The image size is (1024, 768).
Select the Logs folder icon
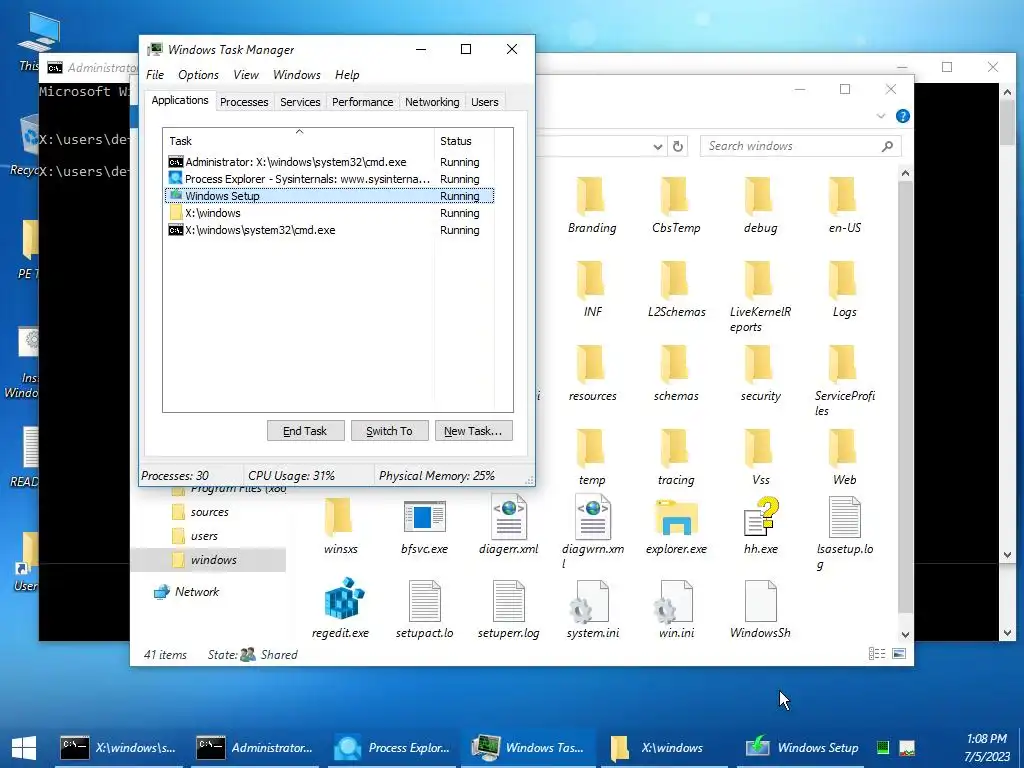[843, 280]
